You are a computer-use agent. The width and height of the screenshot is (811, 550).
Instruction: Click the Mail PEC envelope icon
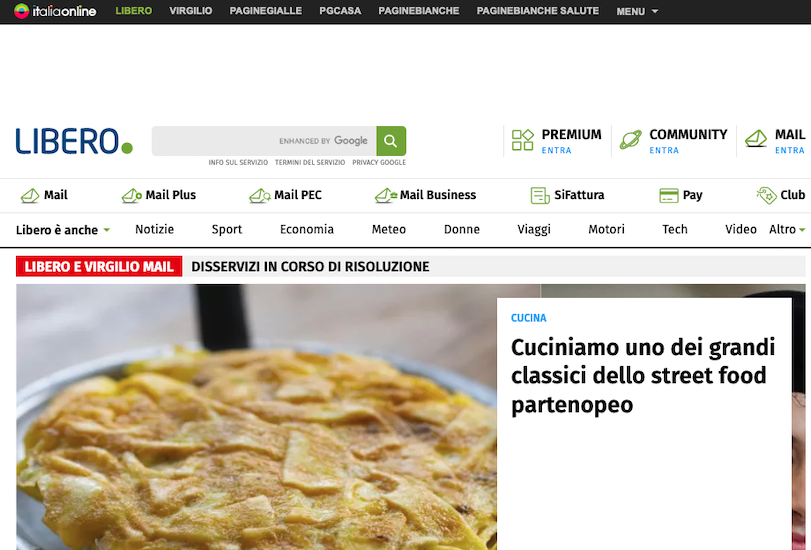pyautogui.click(x=260, y=195)
